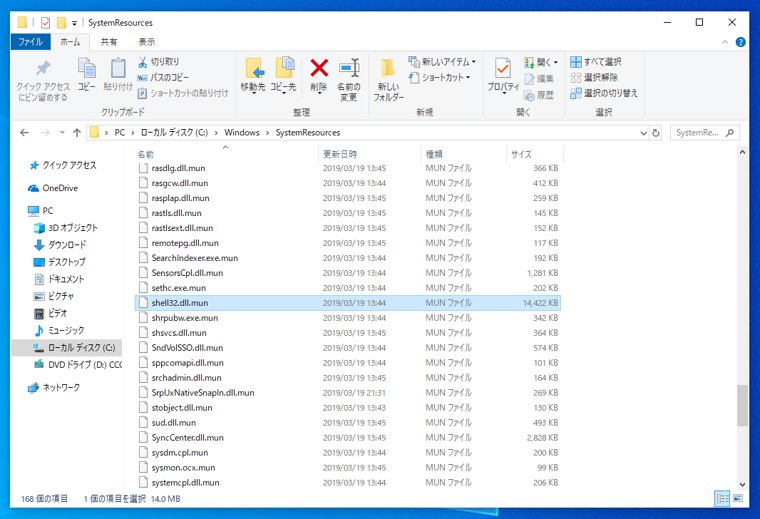Invert selection with 選択の切り替え
Viewport: 760px width, 519px height.
click(x=604, y=93)
